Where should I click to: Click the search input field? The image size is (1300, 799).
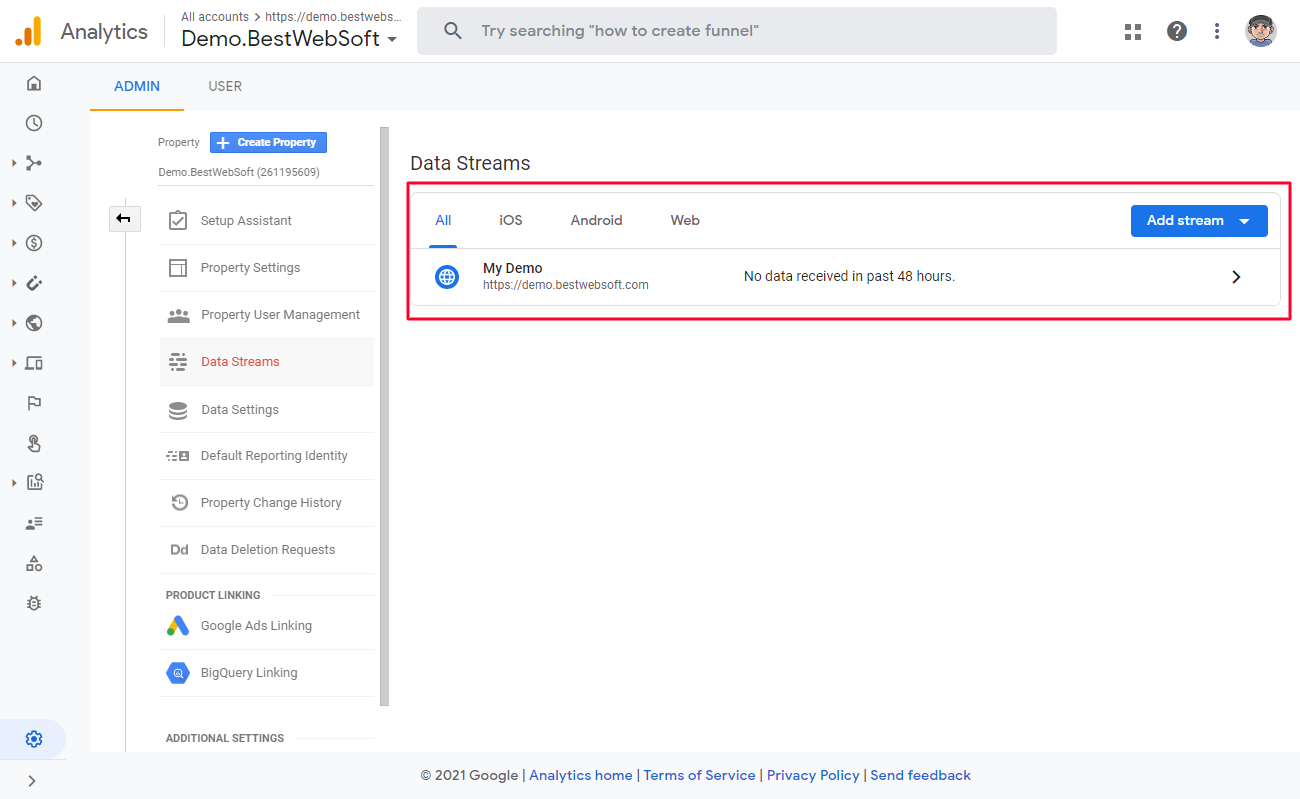coord(737,31)
